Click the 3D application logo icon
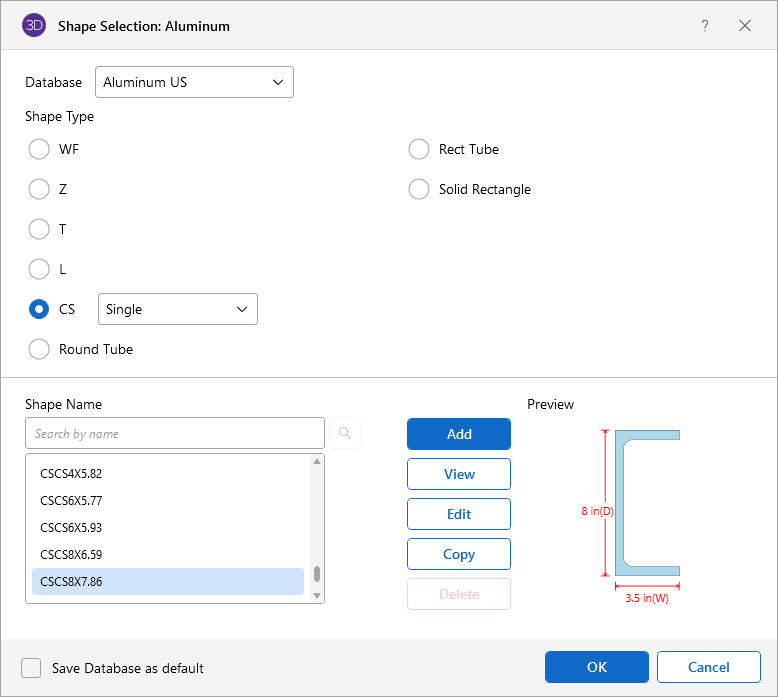The image size is (778, 697). click(x=34, y=26)
